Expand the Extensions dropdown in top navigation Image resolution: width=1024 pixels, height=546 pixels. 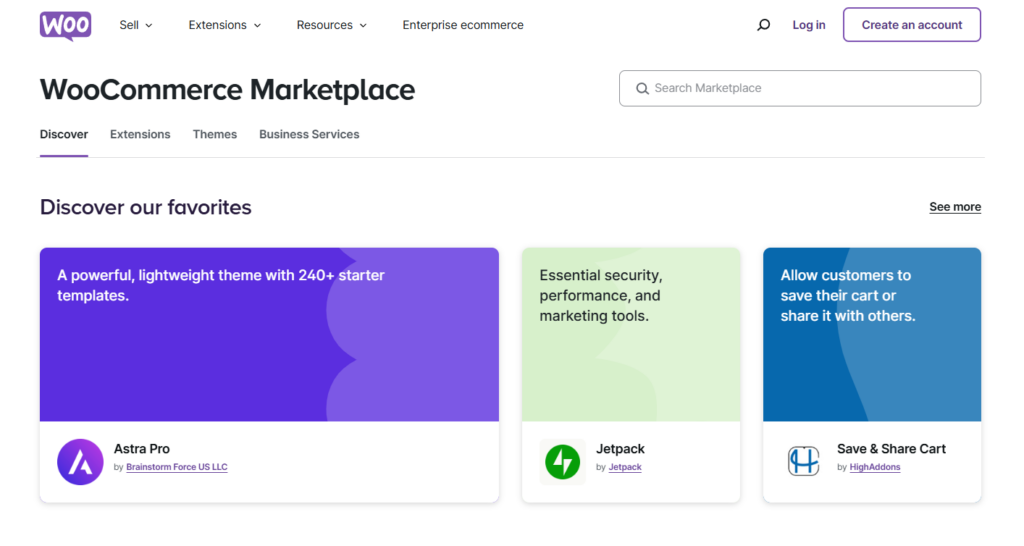(225, 25)
